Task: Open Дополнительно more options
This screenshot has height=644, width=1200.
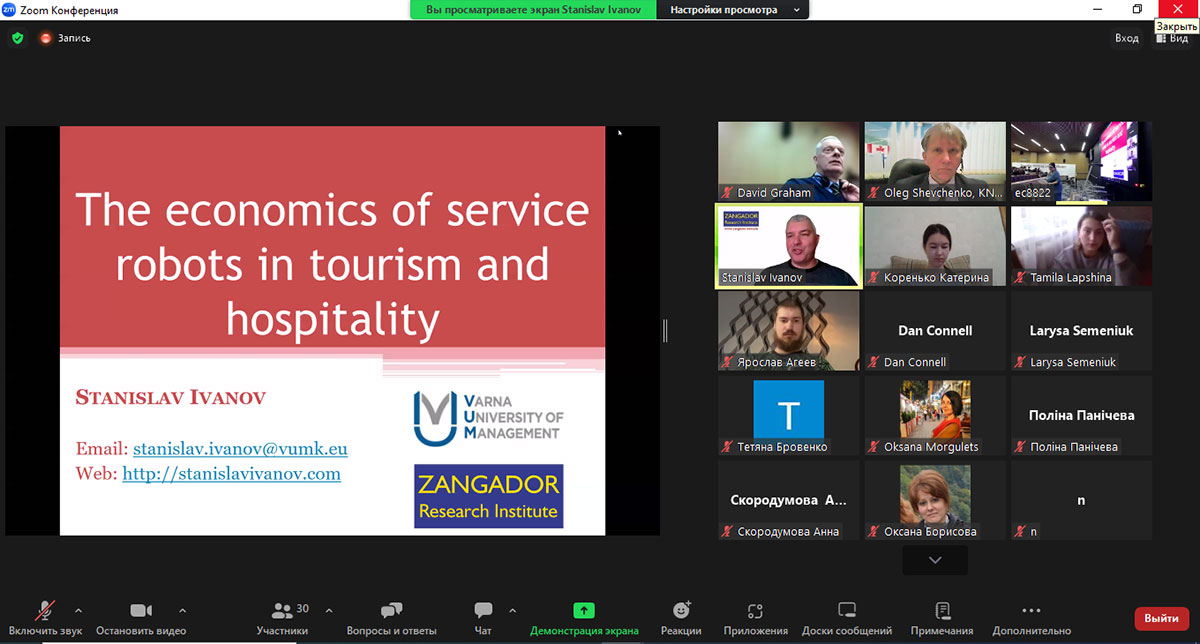Action: pyautogui.click(x=1031, y=618)
